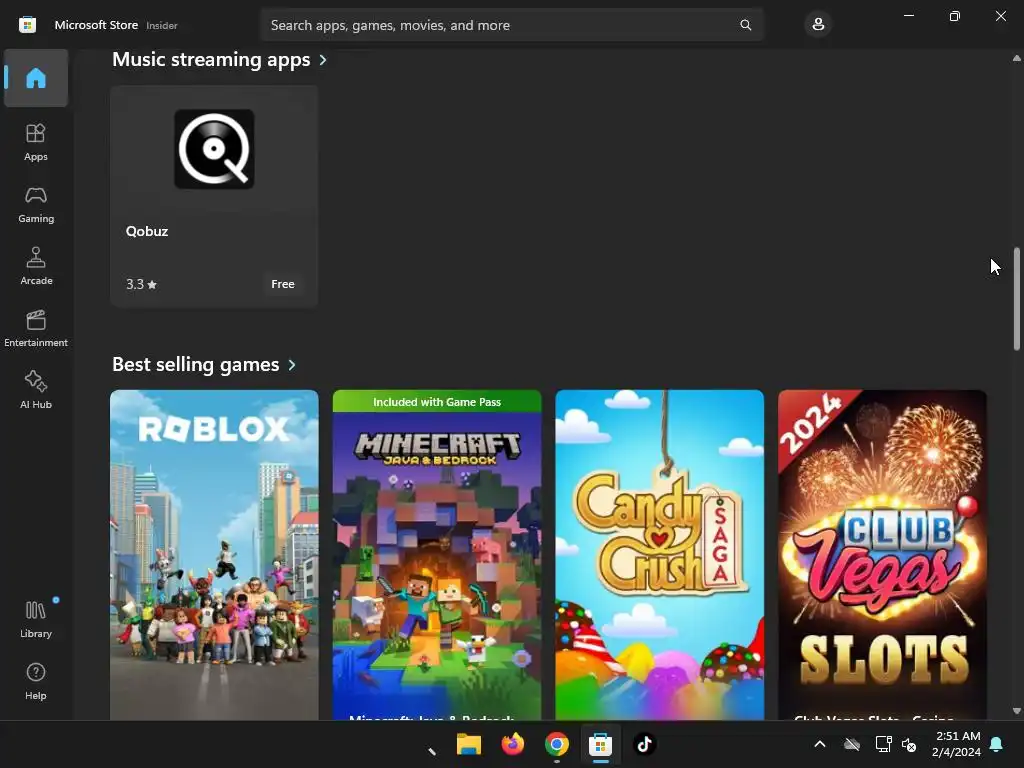Go to the Home tab in sidebar
The height and width of the screenshot is (768, 1024).
(x=36, y=78)
